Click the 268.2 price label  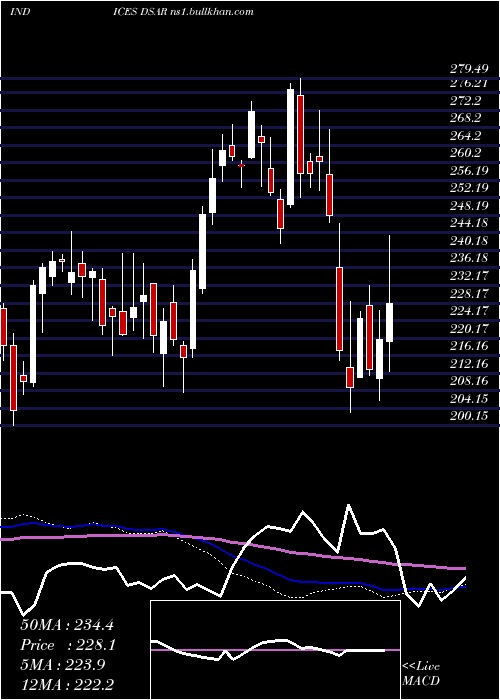[x=466, y=119]
